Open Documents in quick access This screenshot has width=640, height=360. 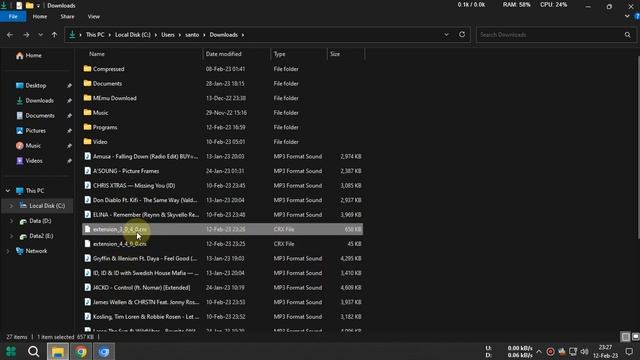(40, 116)
